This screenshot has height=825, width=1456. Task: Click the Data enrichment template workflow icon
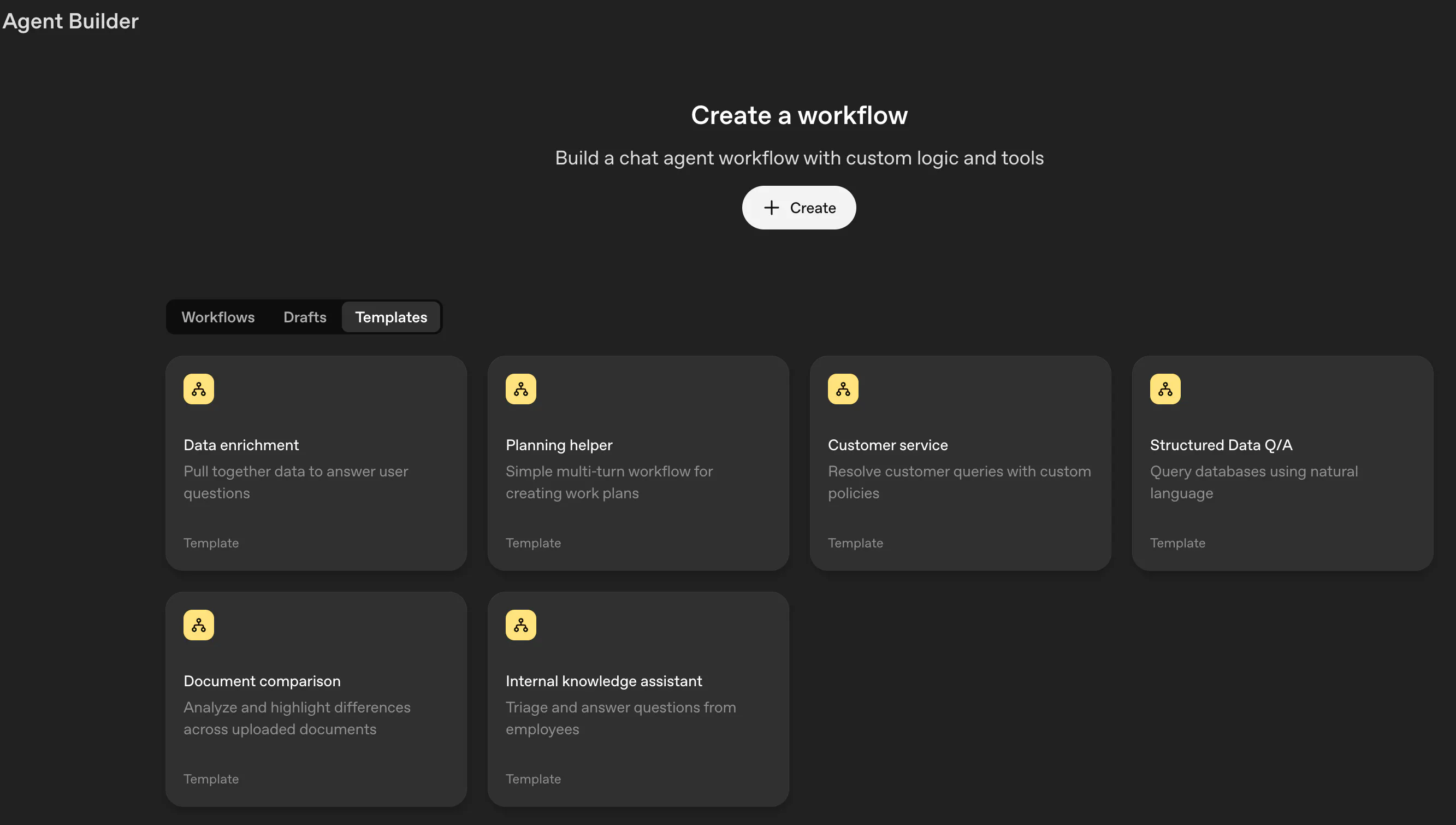[x=198, y=388]
